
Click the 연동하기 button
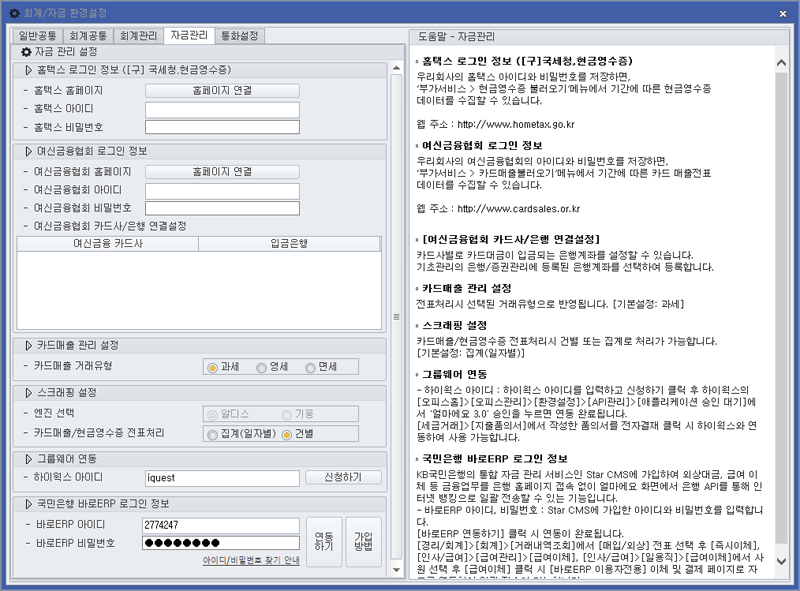click(324, 542)
